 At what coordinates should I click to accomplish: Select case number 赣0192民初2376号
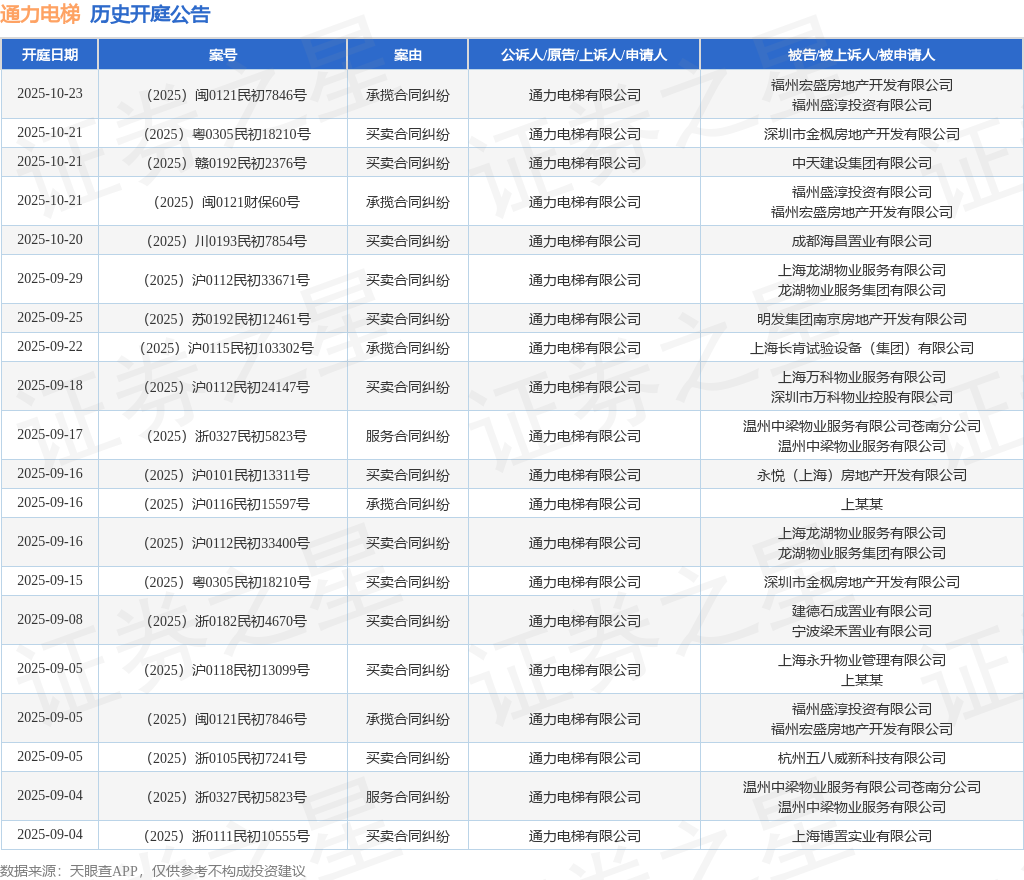tap(227, 163)
